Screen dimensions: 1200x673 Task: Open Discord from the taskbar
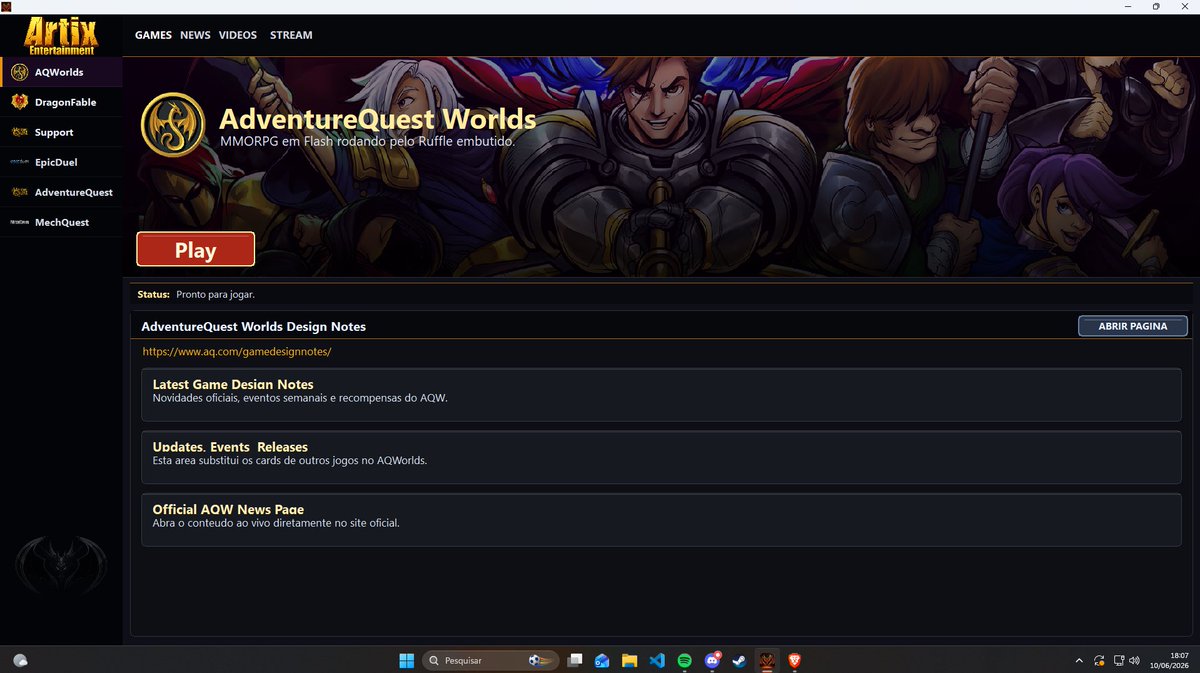[x=712, y=660]
